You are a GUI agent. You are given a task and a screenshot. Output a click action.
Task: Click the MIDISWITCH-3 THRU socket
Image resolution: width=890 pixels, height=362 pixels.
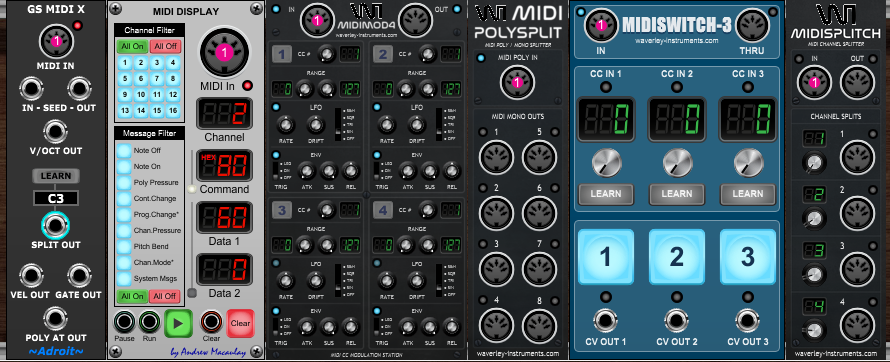point(752,26)
